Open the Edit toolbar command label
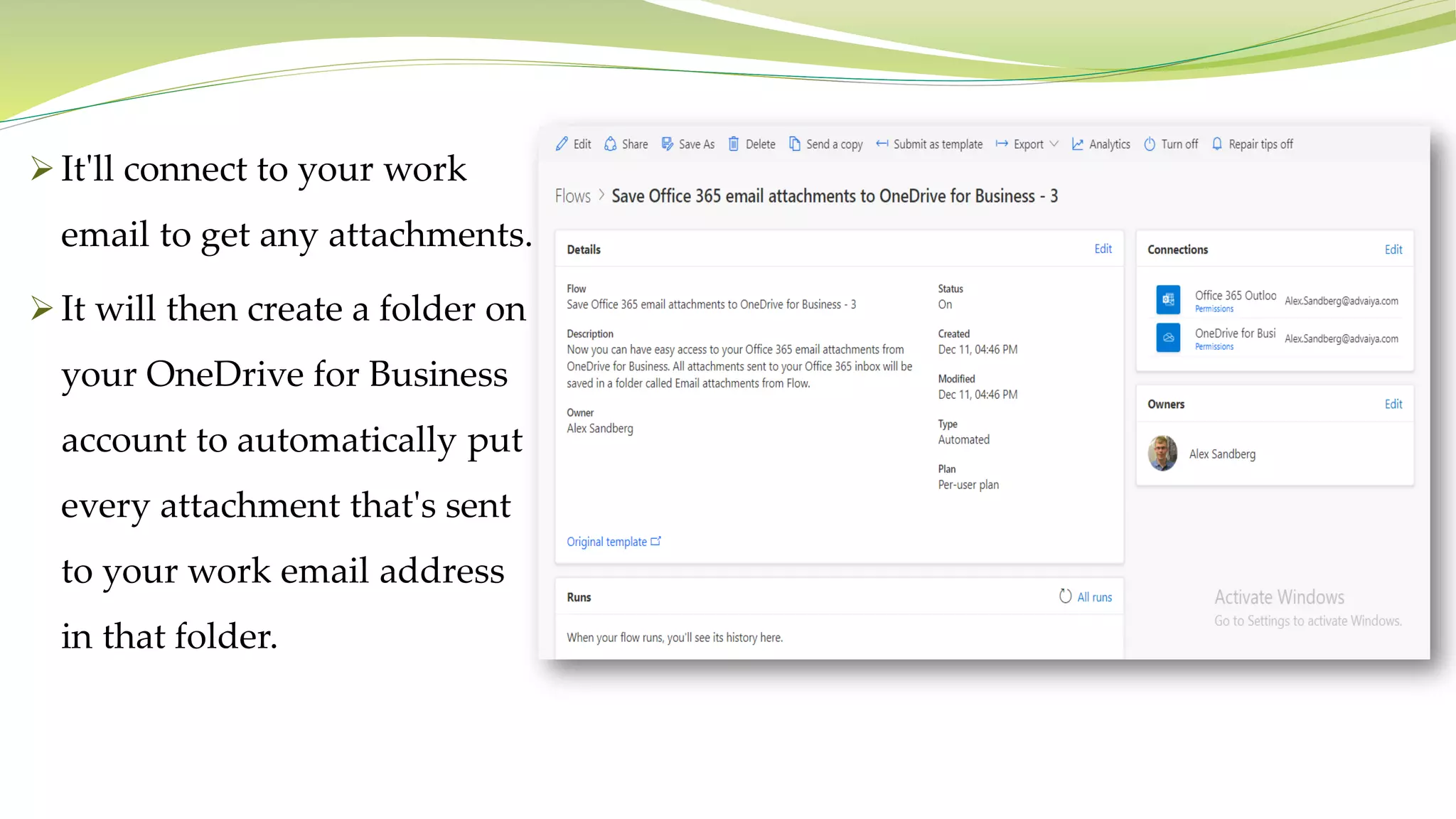Viewport: 1456px width, 819px height. coord(582,144)
